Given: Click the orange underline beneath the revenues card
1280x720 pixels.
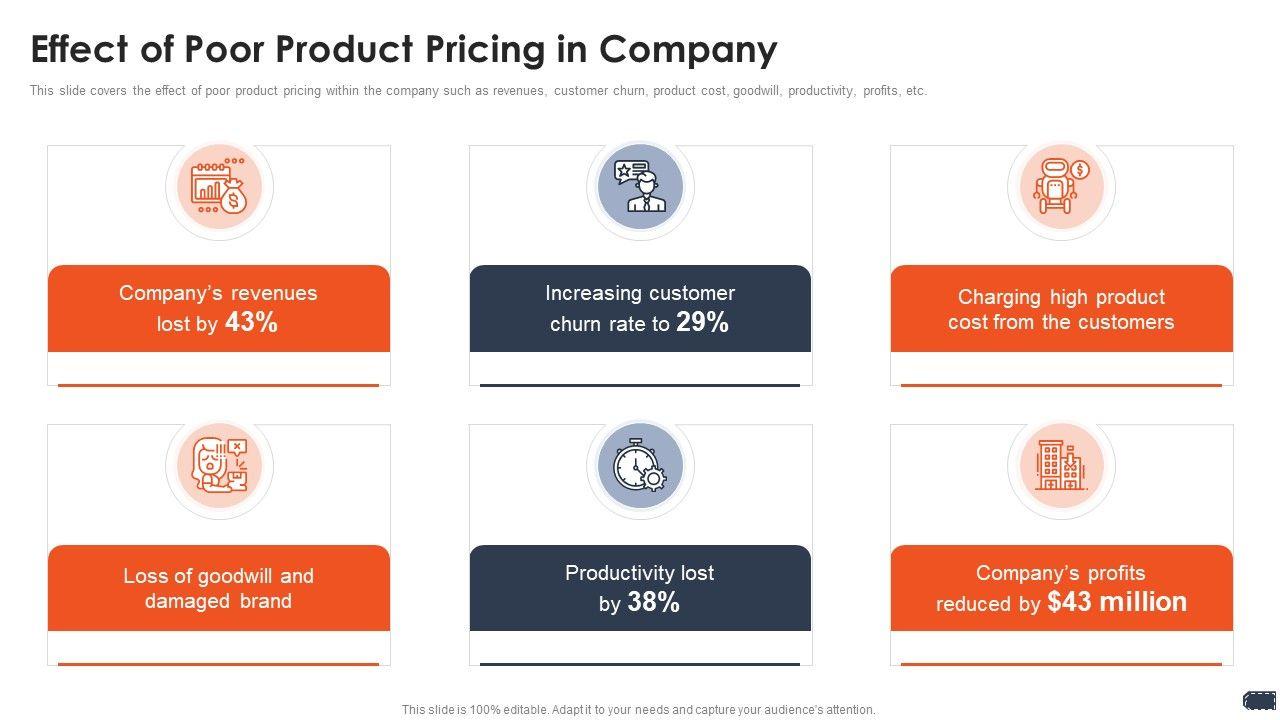Looking at the screenshot, I should pos(219,384).
